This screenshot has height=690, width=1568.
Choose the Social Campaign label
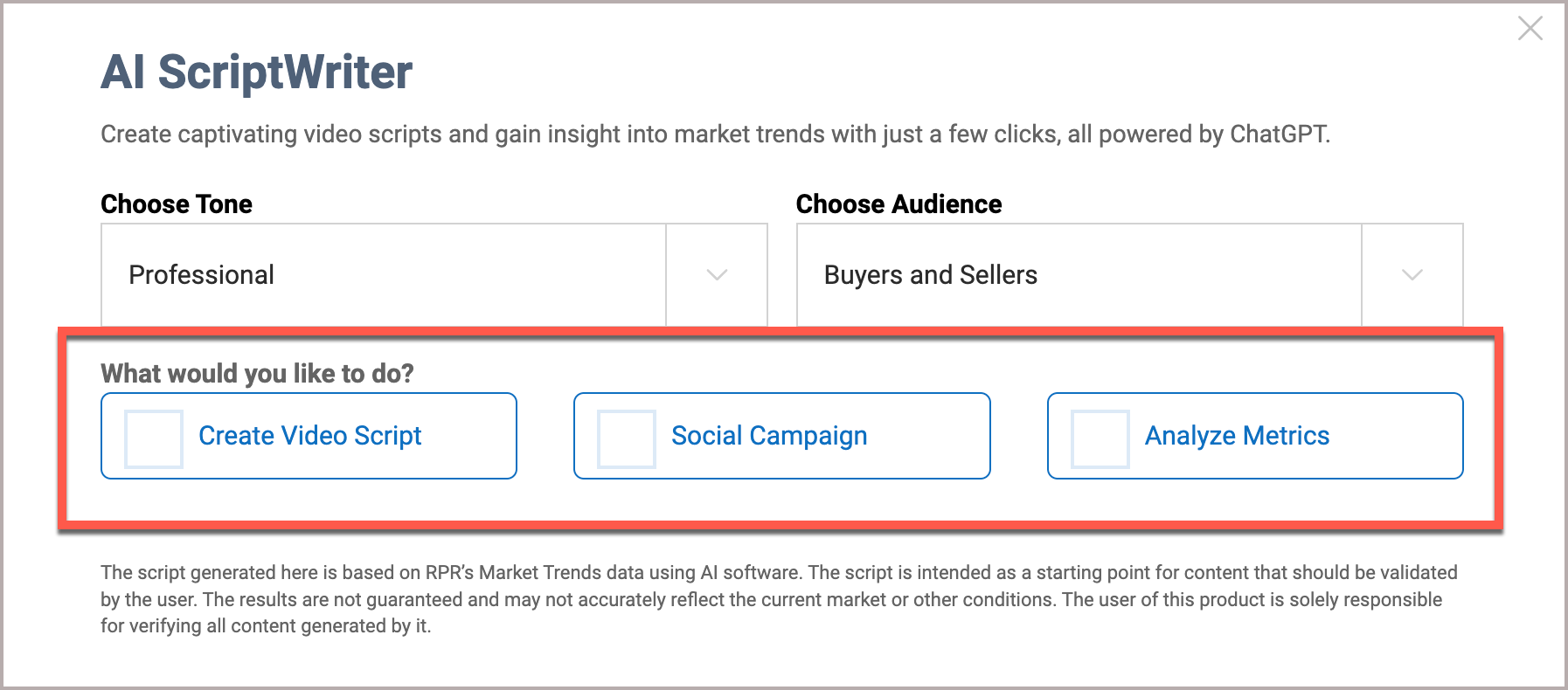(x=769, y=436)
